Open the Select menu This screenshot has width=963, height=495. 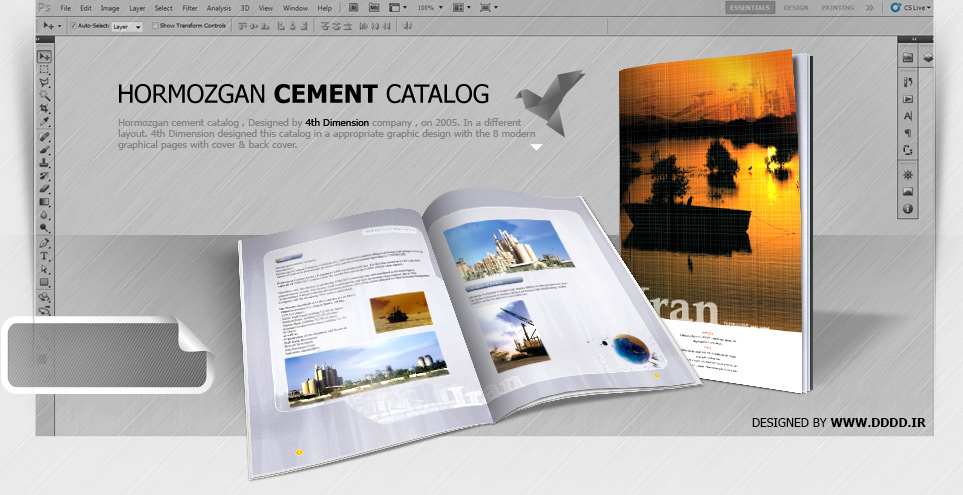coord(163,9)
